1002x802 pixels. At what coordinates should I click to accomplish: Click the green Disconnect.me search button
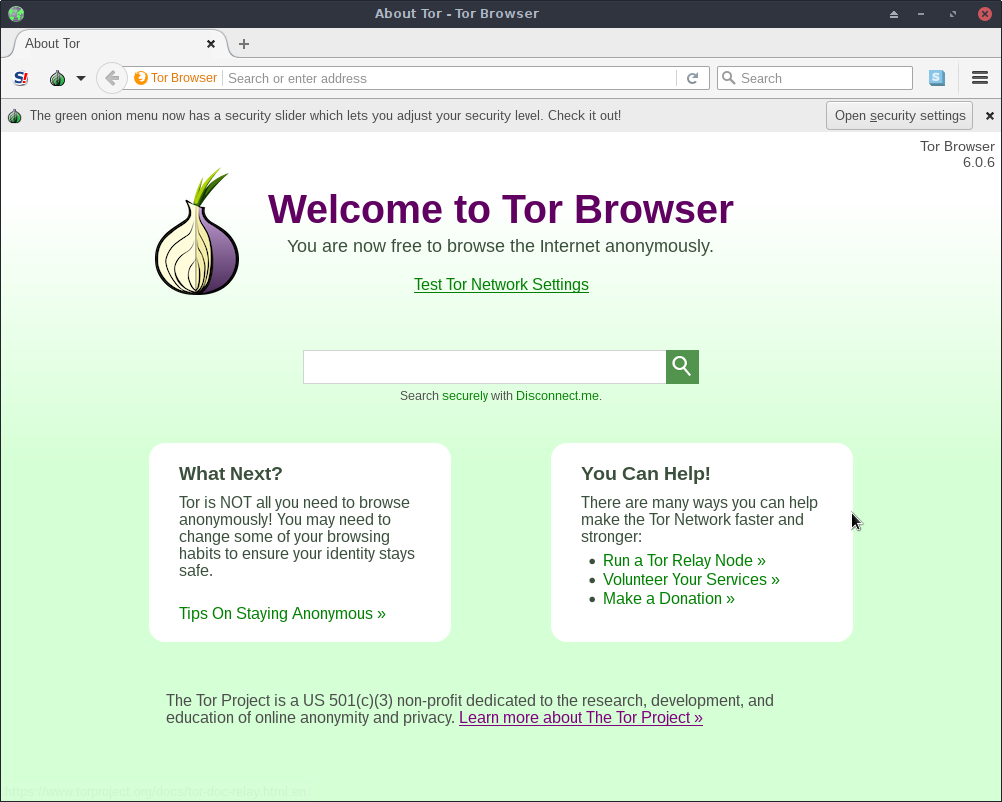click(x=682, y=367)
